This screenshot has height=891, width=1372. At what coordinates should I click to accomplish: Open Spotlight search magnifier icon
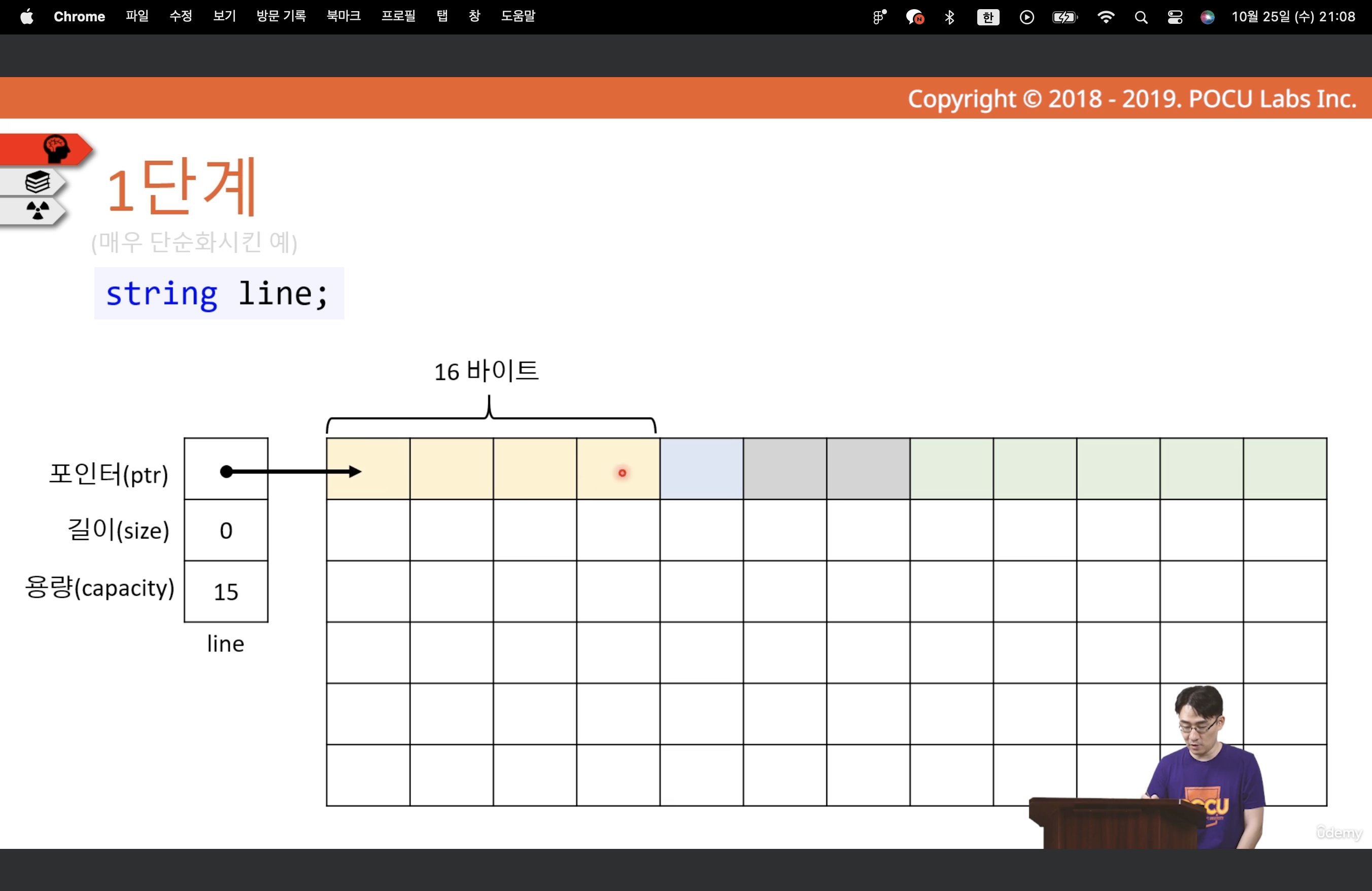coord(1140,17)
